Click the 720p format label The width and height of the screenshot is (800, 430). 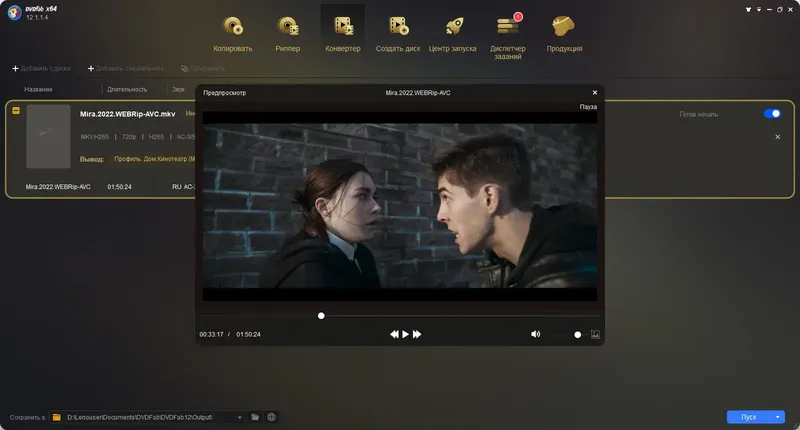(x=129, y=137)
